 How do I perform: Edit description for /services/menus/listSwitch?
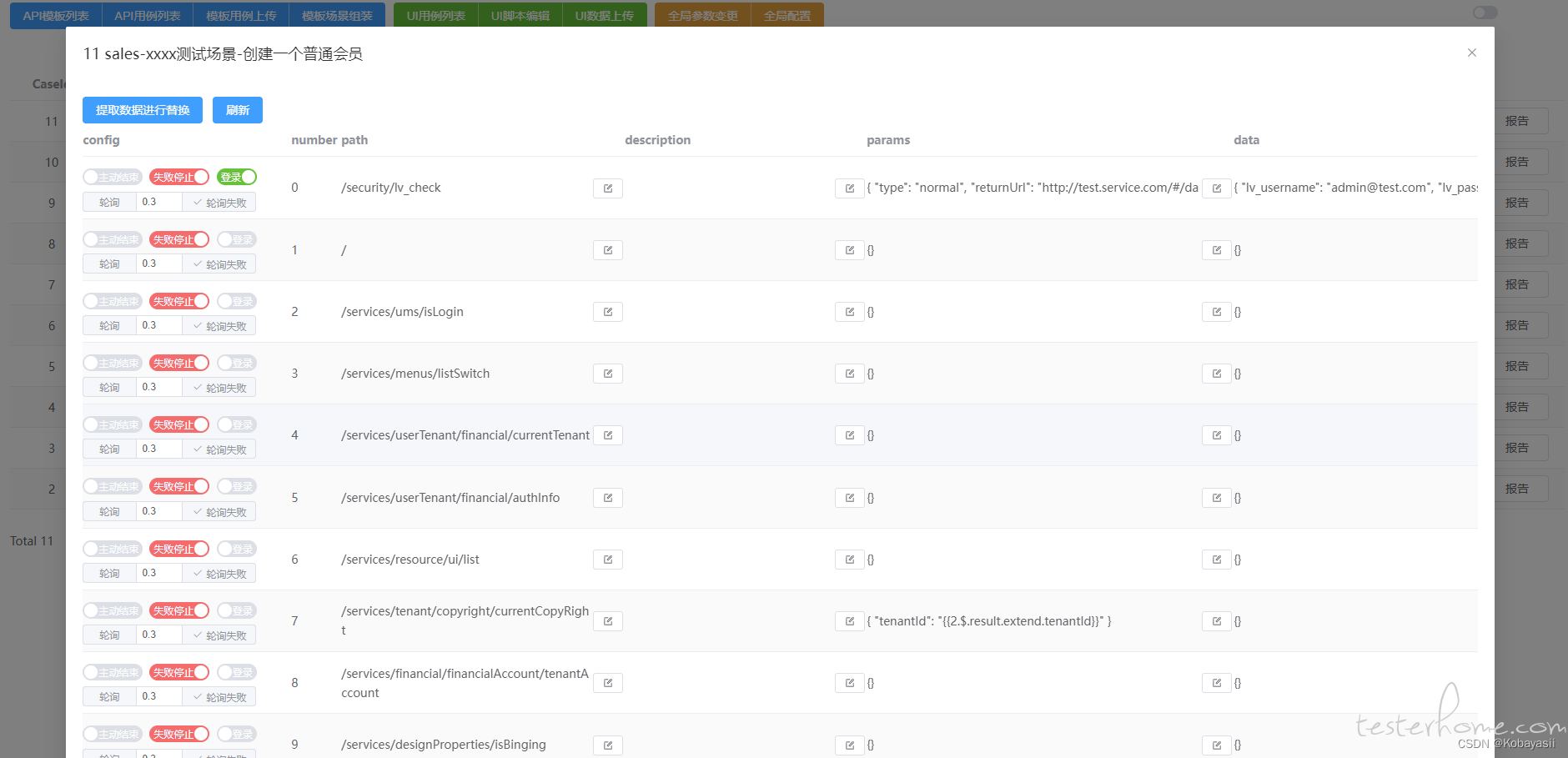(607, 374)
